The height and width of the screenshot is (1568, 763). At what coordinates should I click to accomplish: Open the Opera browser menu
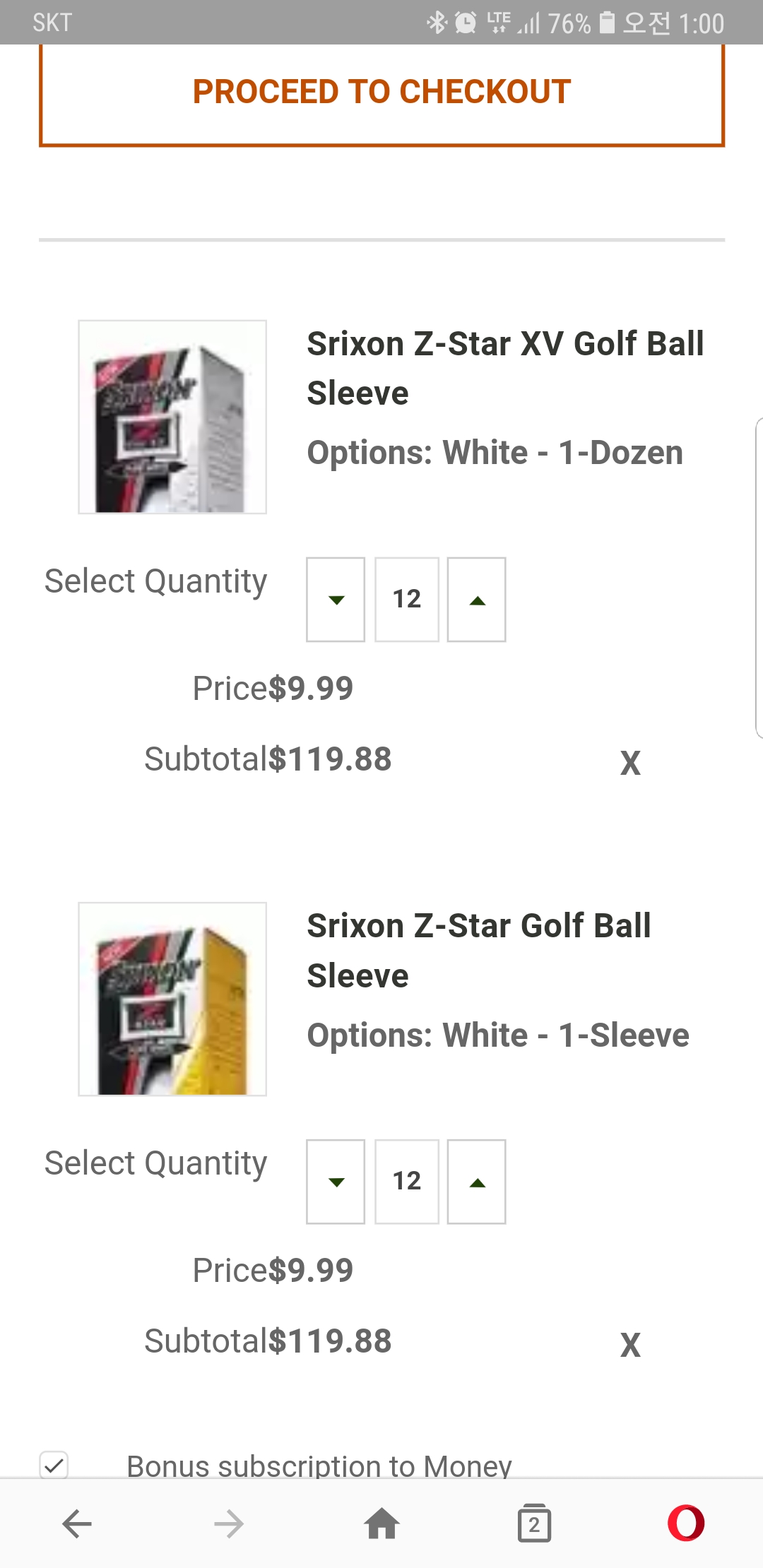(686, 1524)
